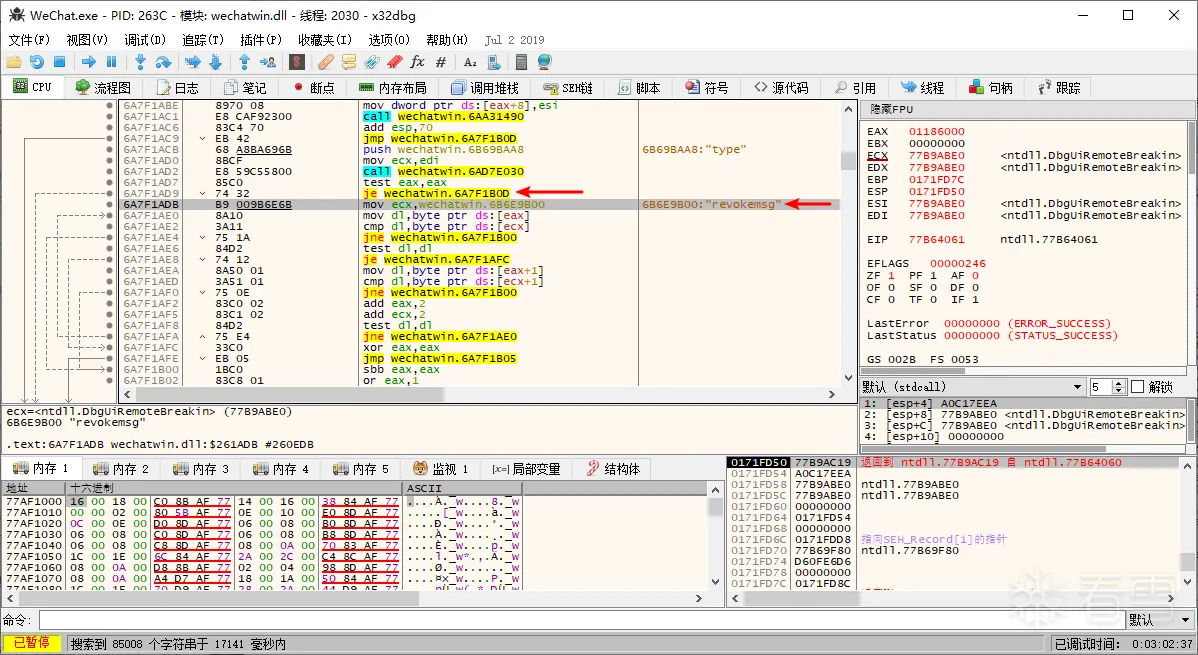Image resolution: width=1198 pixels, height=655 pixels.
Task: Switch to the 断点 tab
Action: pyautogui.click(x=312, y=88)
